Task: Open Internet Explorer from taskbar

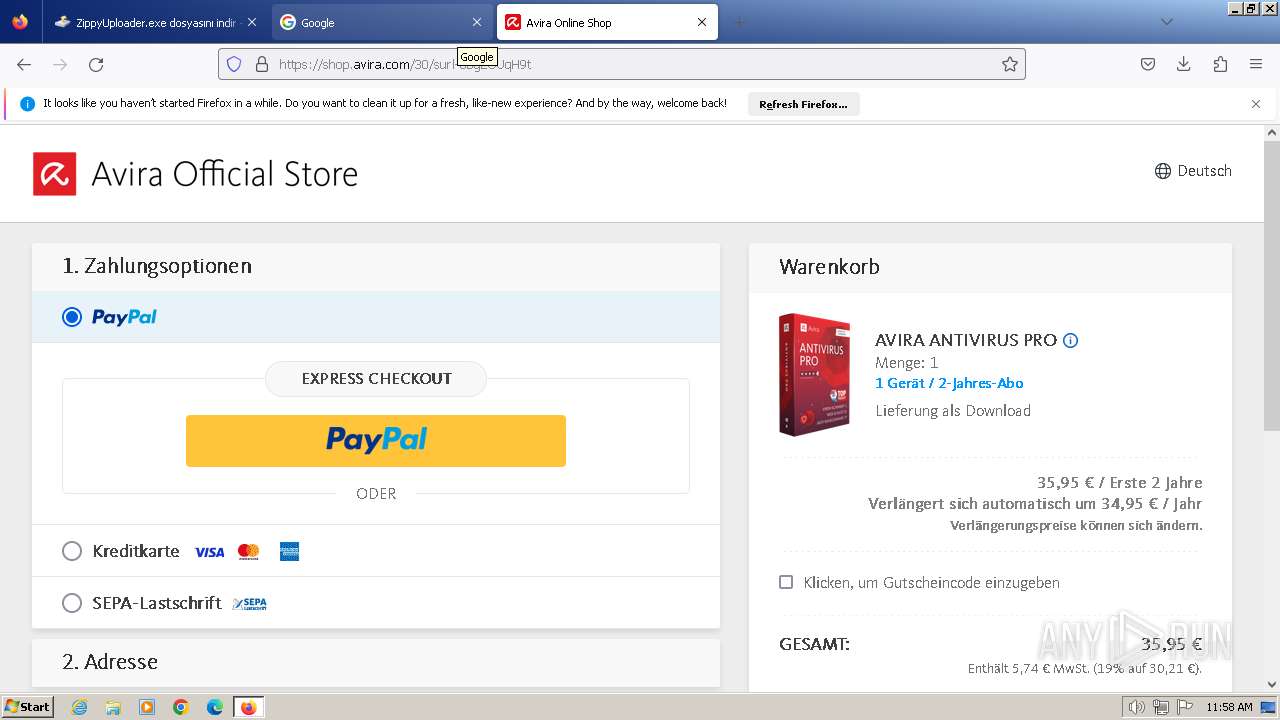Action: click(x=80, y=707)
